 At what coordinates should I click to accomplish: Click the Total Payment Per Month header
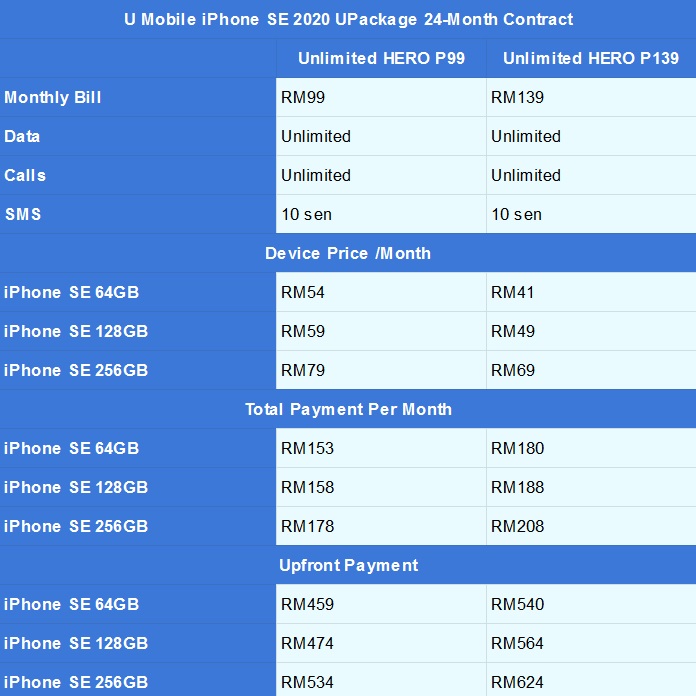point(348,409)
